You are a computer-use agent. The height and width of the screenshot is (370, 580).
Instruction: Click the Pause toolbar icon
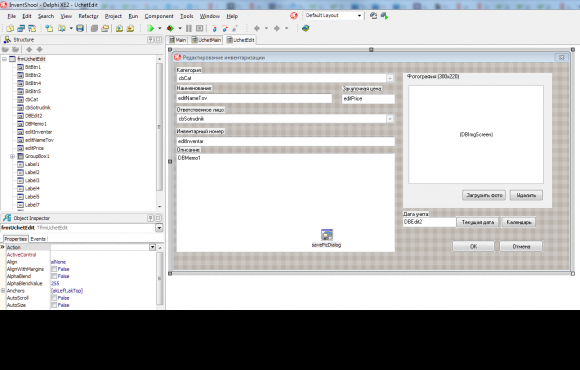189,28
